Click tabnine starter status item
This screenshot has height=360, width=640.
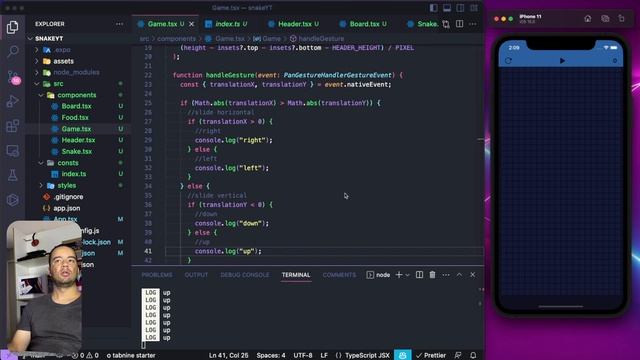tap(131, 355)
